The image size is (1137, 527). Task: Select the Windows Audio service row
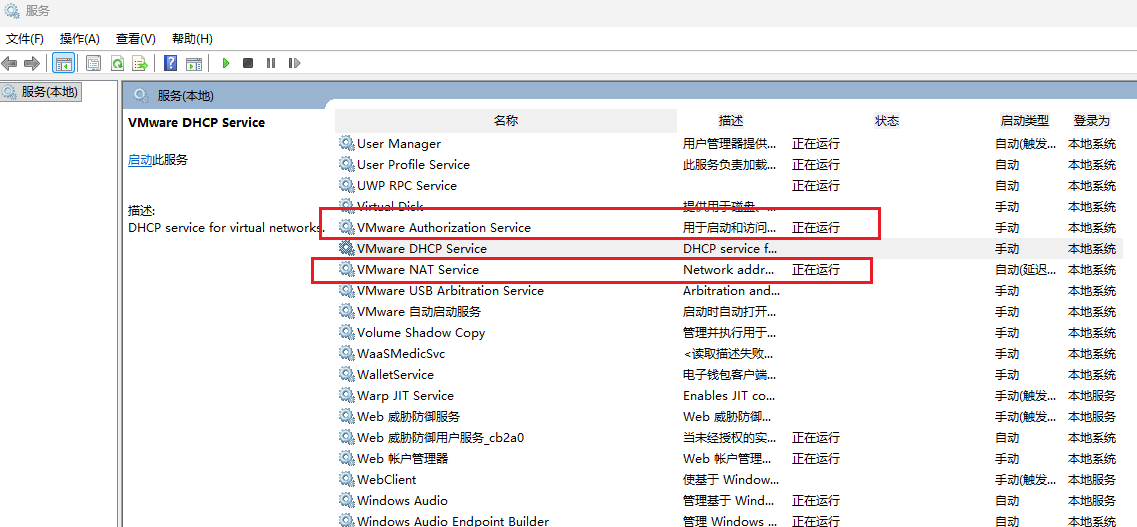point(402,501)
